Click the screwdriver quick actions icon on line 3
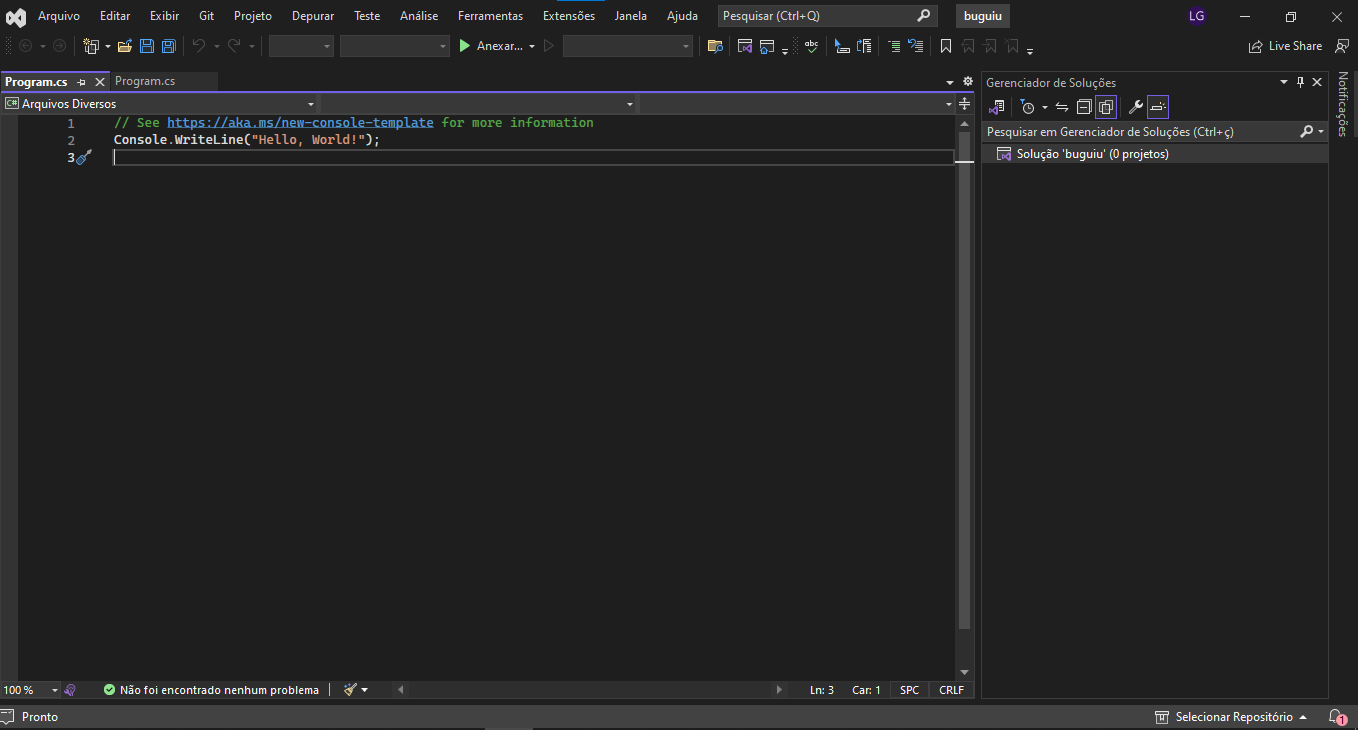Viewport: 1358px width, 730px height. [84, 157]
